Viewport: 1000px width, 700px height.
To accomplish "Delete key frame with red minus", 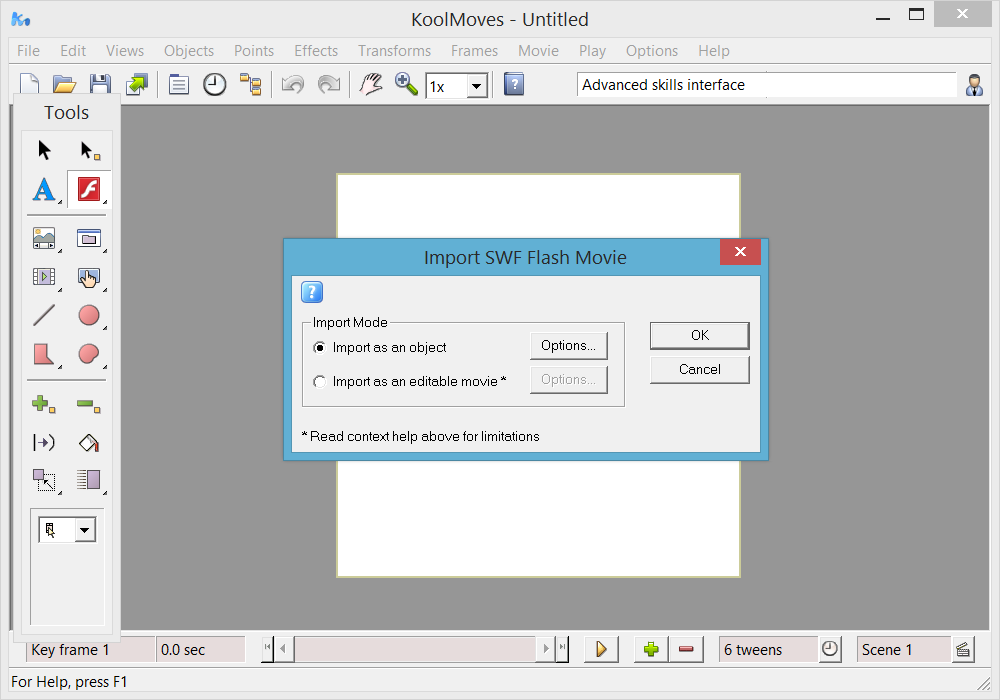I will tap(686, 649).
